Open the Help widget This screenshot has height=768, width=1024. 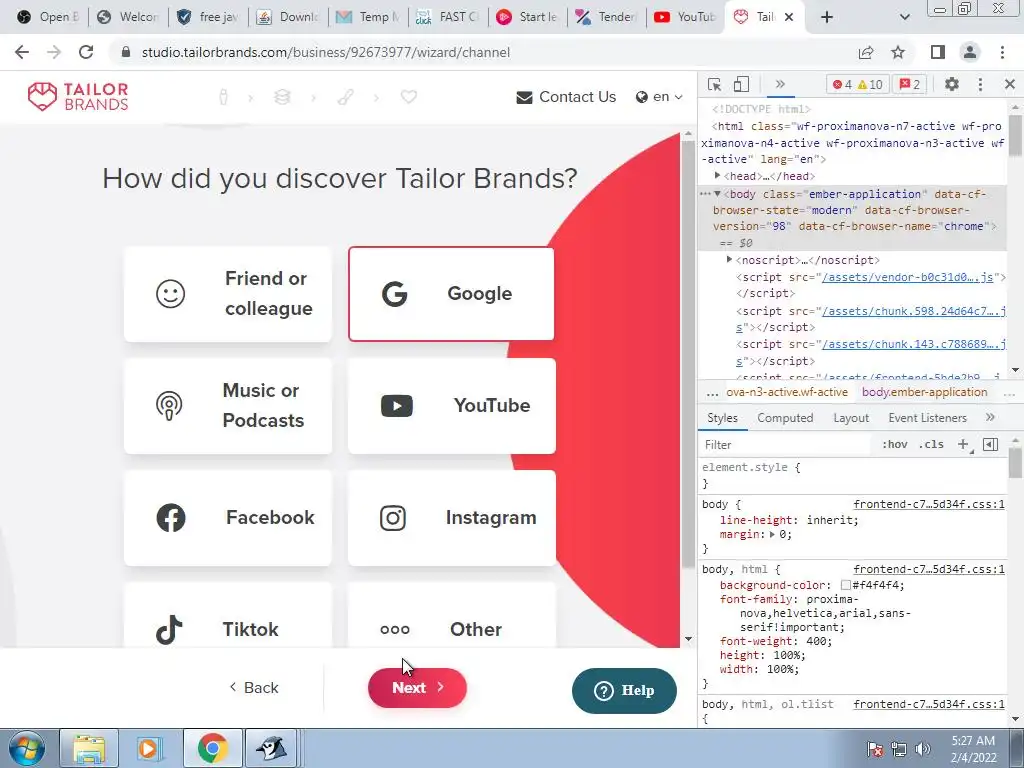point(624,690)
